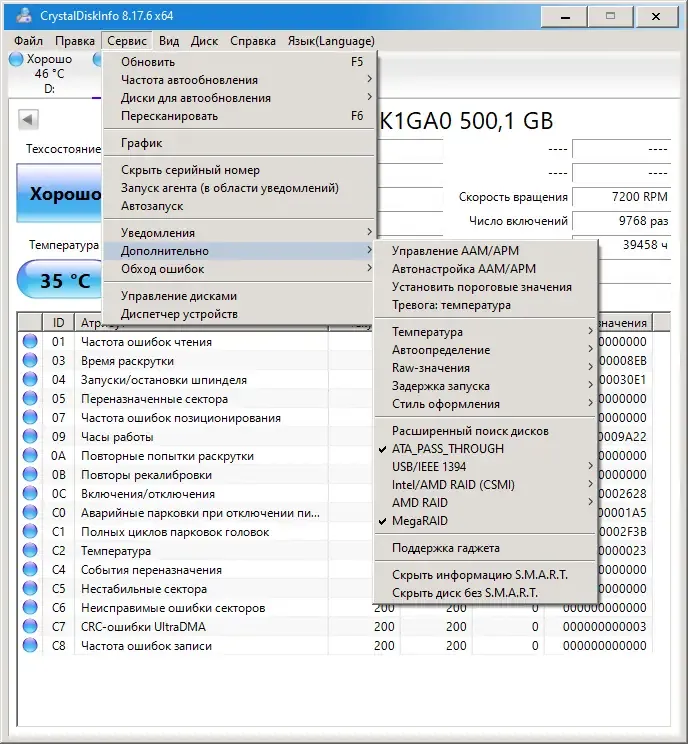The width and height of the screenshot is (688, 744).
Task: Open График from the menu
Action: [x=239, y=143]
